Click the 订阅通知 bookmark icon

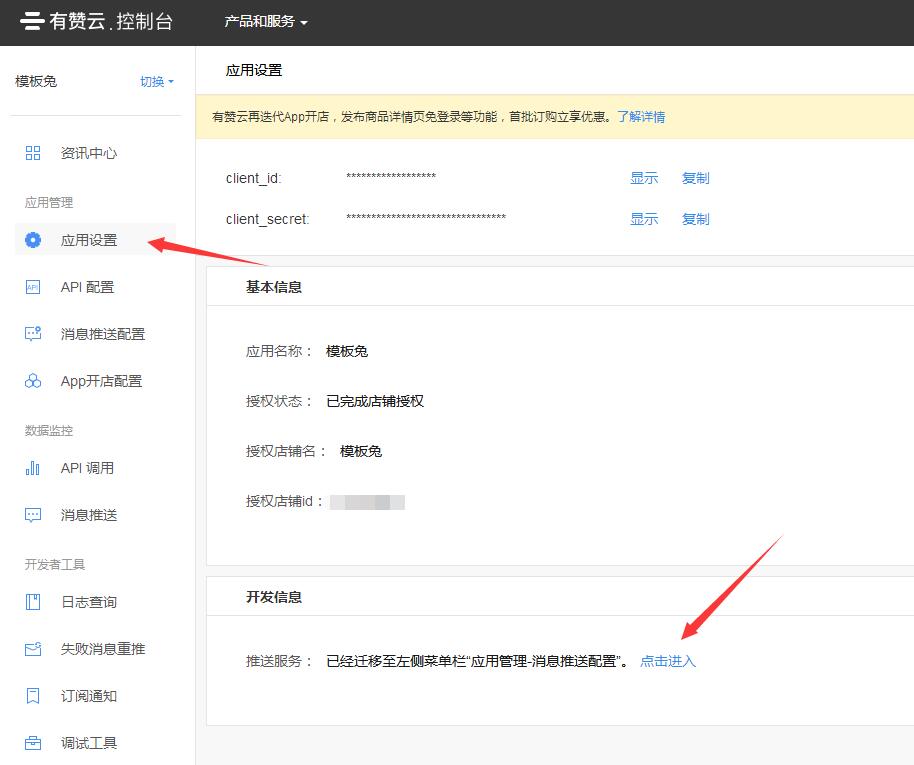point(33,696)
